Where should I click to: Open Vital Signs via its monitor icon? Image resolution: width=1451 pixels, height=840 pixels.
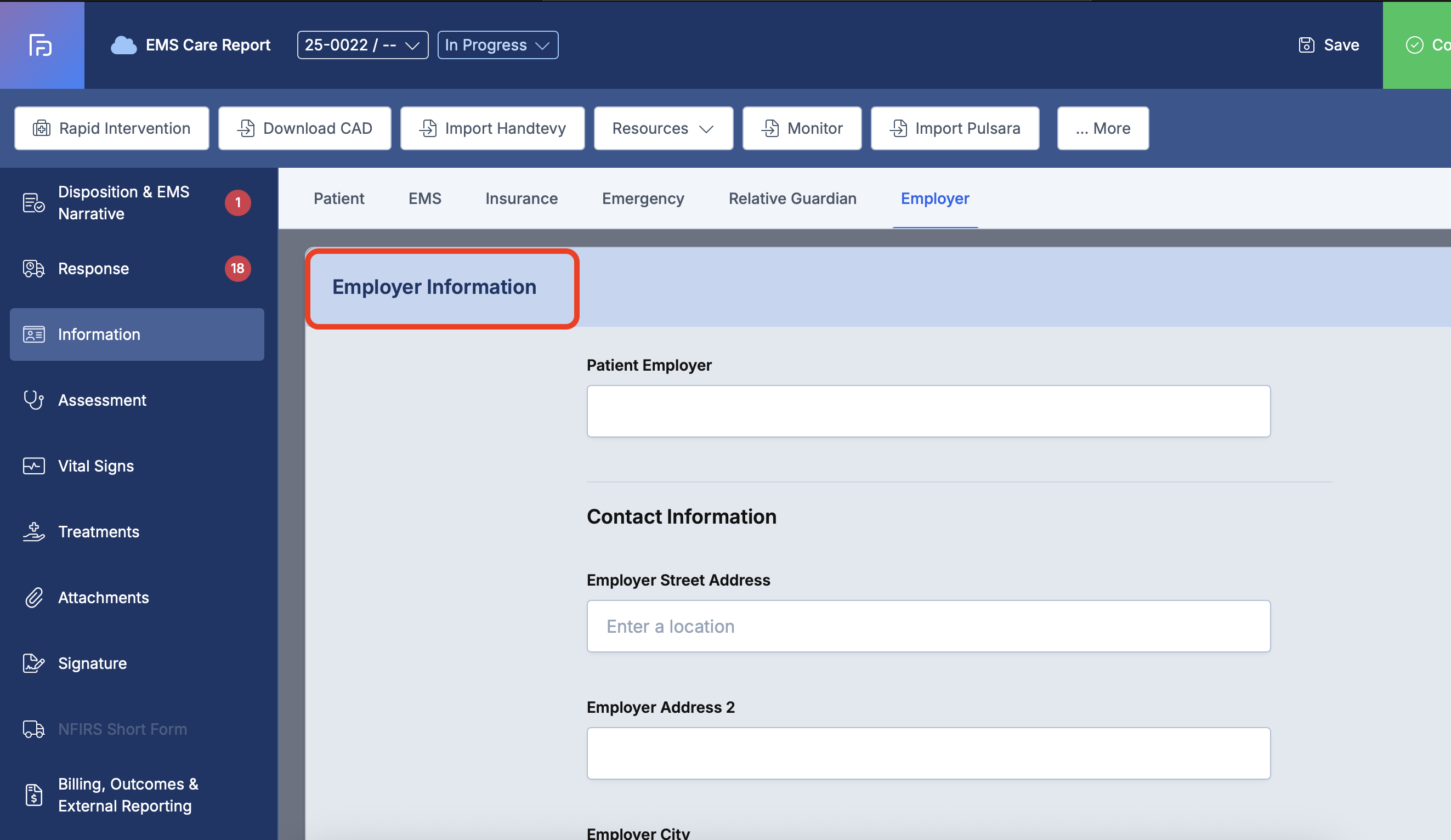pyautogui.click(x=33, y=466)
